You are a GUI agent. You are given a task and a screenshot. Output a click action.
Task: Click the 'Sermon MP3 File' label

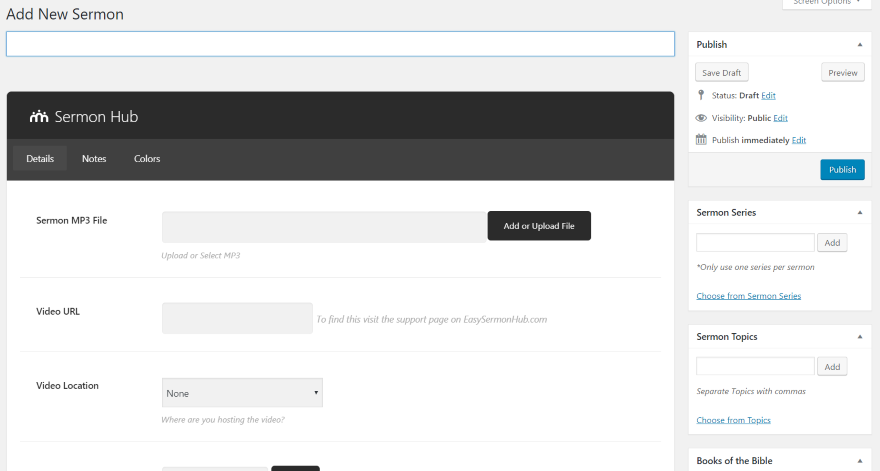(x=72, y=221)
